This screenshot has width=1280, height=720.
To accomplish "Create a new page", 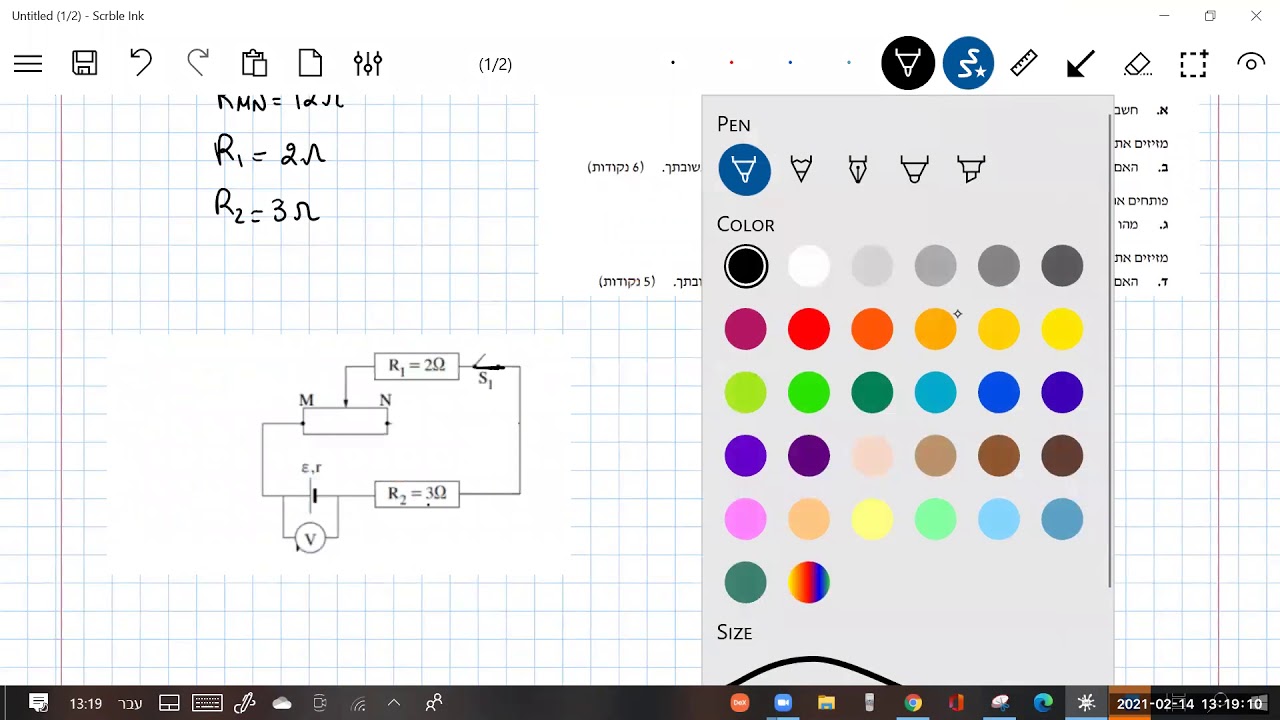I will point(311,63).
